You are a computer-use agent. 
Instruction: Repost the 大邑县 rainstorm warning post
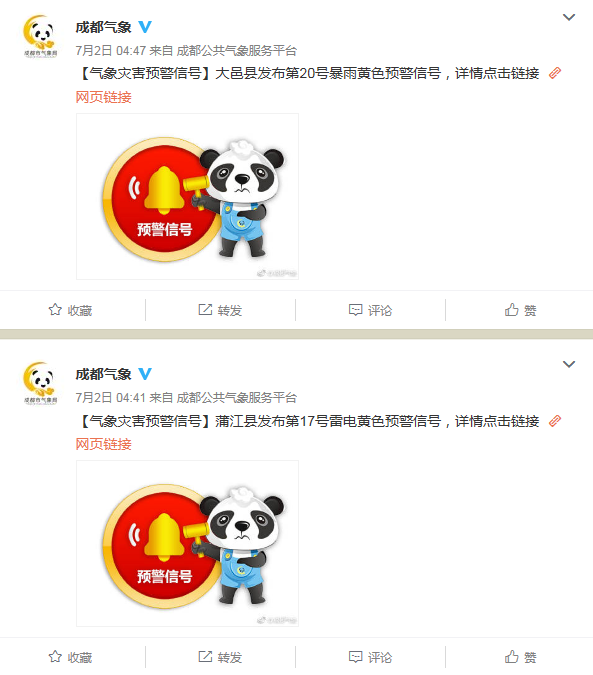[x=220, y=310]
